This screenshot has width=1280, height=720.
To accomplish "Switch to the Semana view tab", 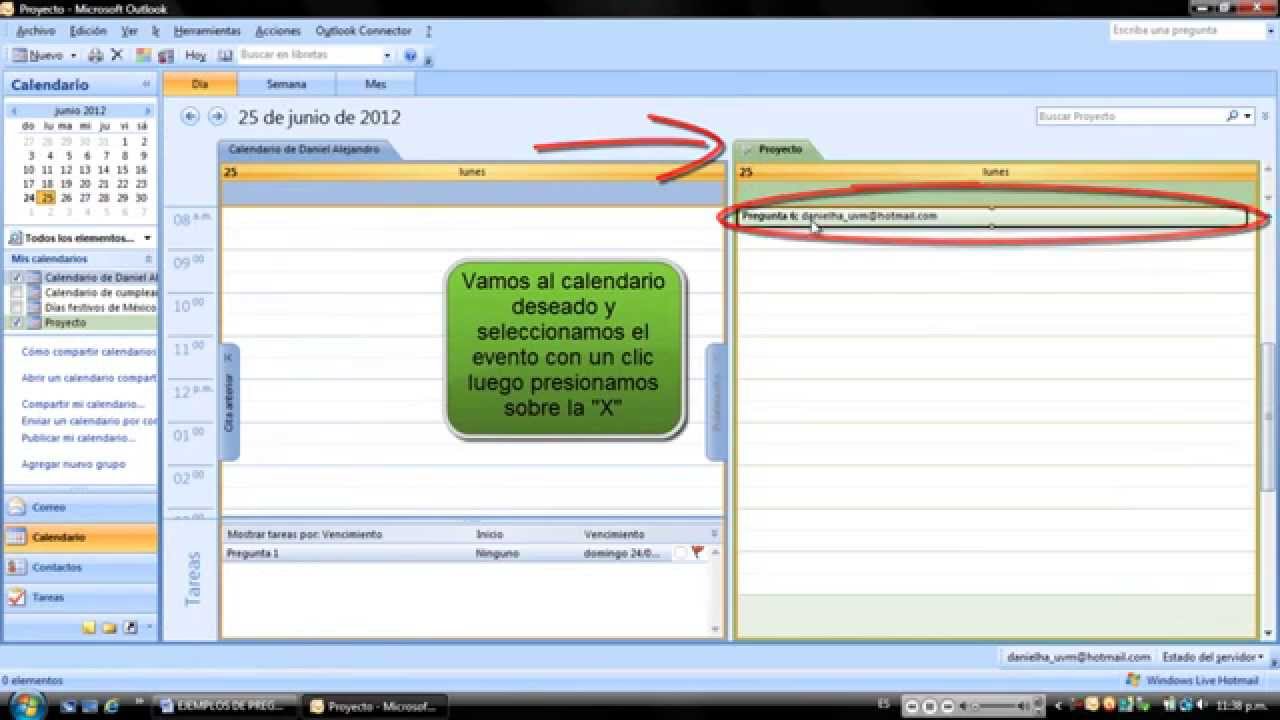I will tap(286, 84).
